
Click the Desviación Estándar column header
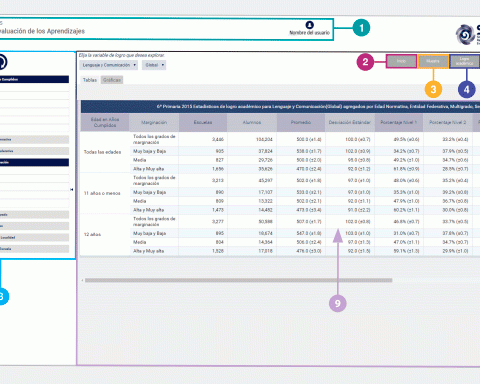[x=350, y=122]
